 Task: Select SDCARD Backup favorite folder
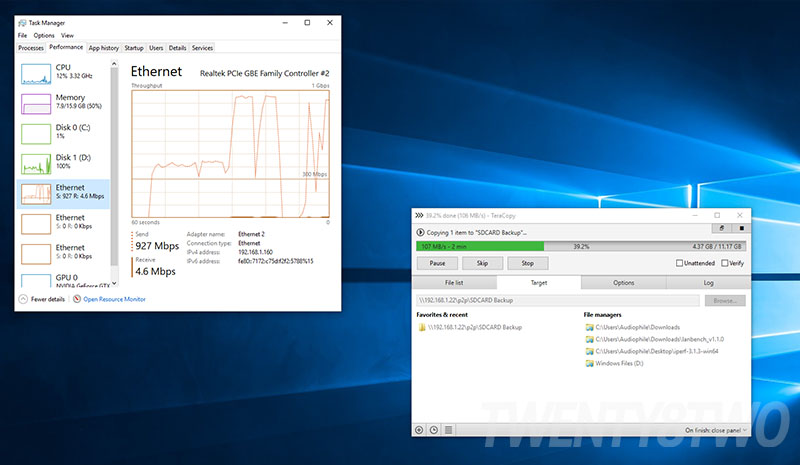coord(469,327)
